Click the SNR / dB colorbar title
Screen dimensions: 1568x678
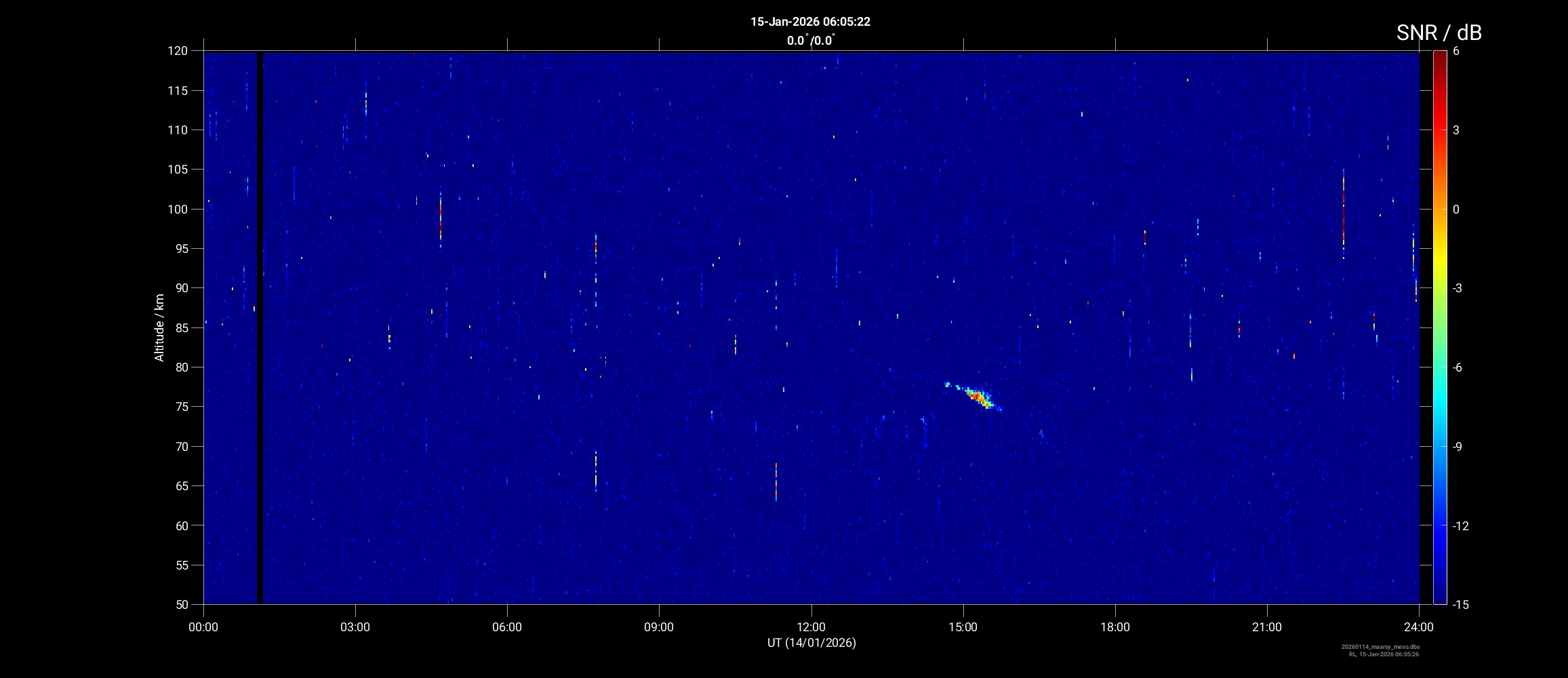tap(1439, 33)
